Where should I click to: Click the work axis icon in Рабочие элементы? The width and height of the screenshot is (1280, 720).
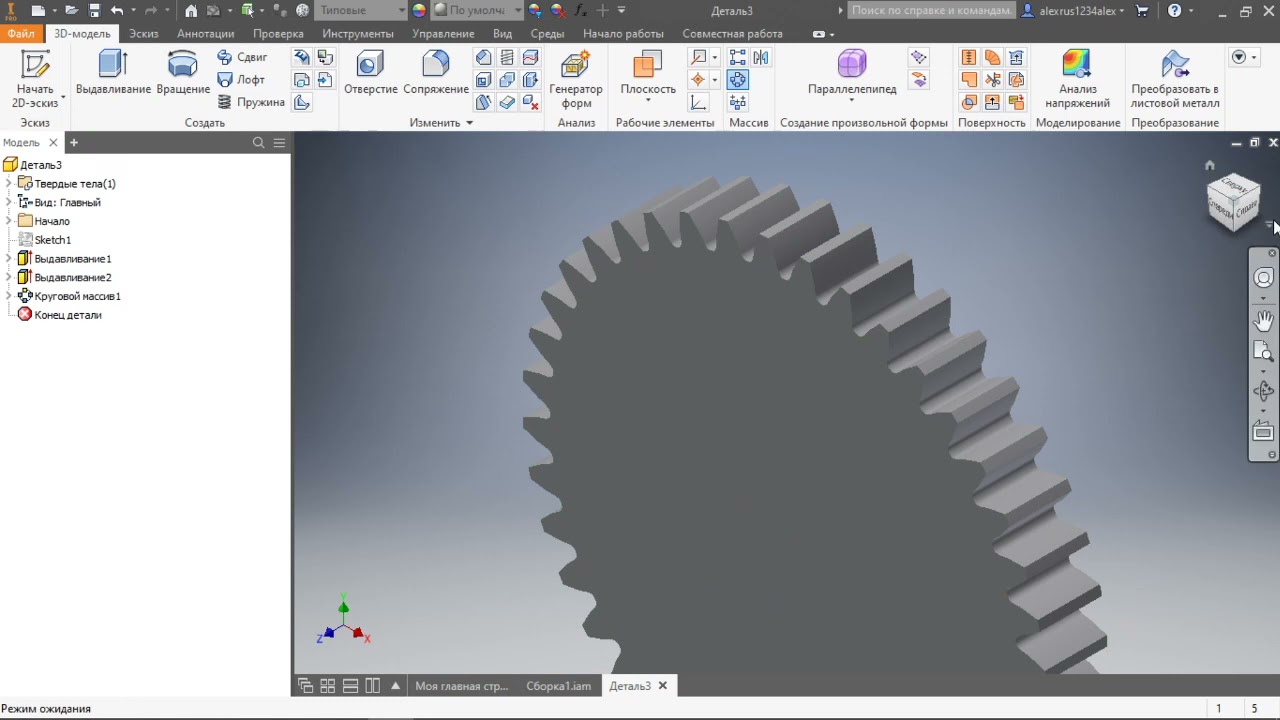point(698,57)
